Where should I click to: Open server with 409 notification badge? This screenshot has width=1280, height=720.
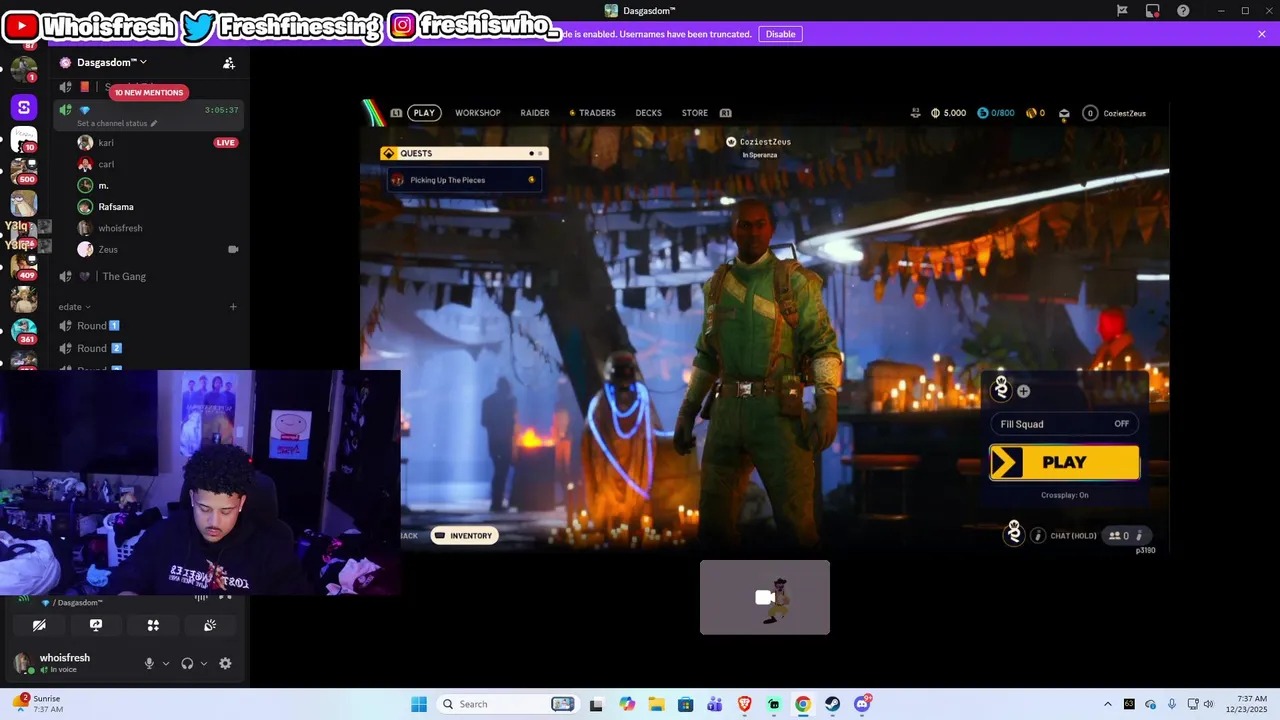point(24,266)
